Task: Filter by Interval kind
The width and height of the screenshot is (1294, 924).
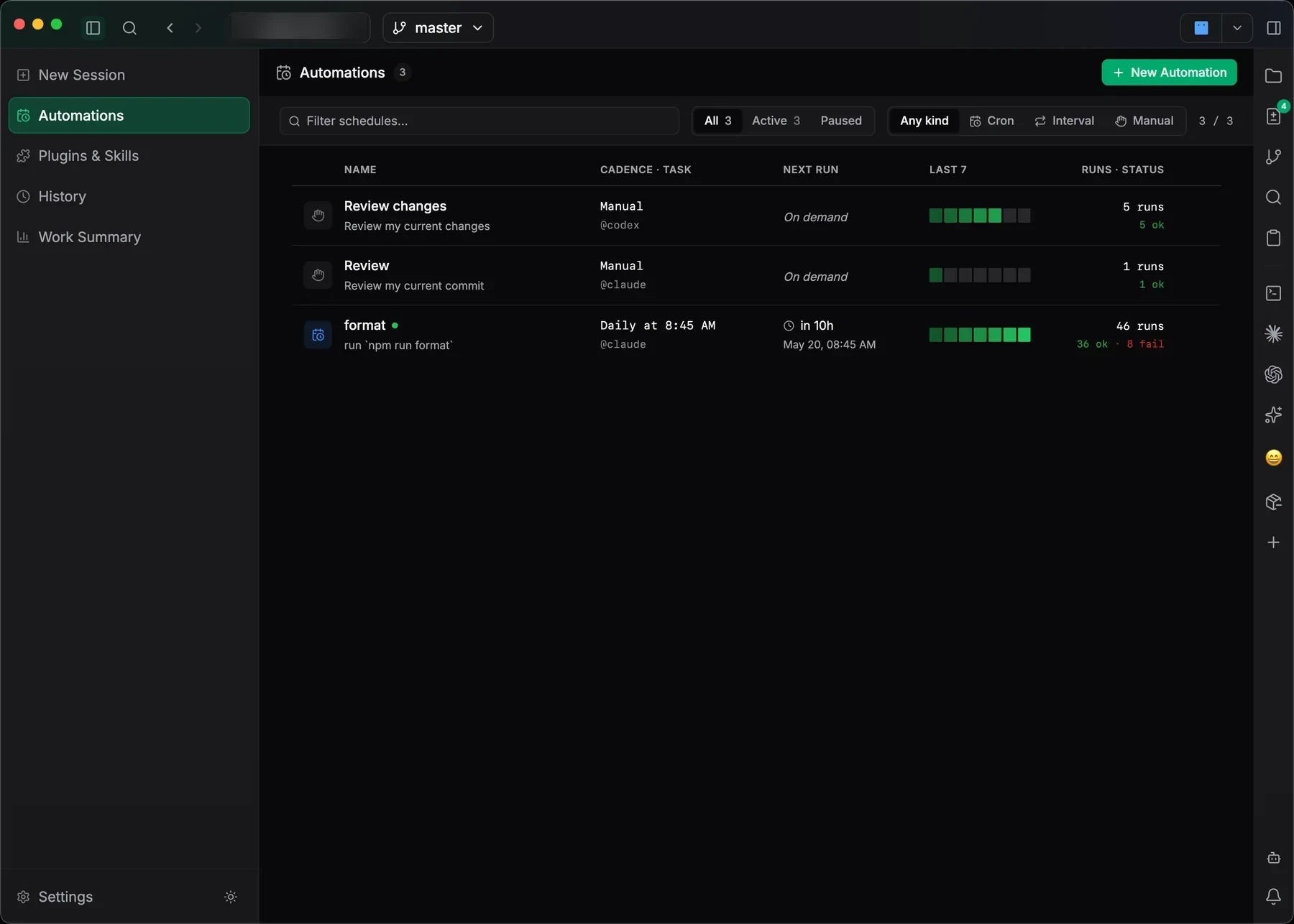Action: point(1064,121)
